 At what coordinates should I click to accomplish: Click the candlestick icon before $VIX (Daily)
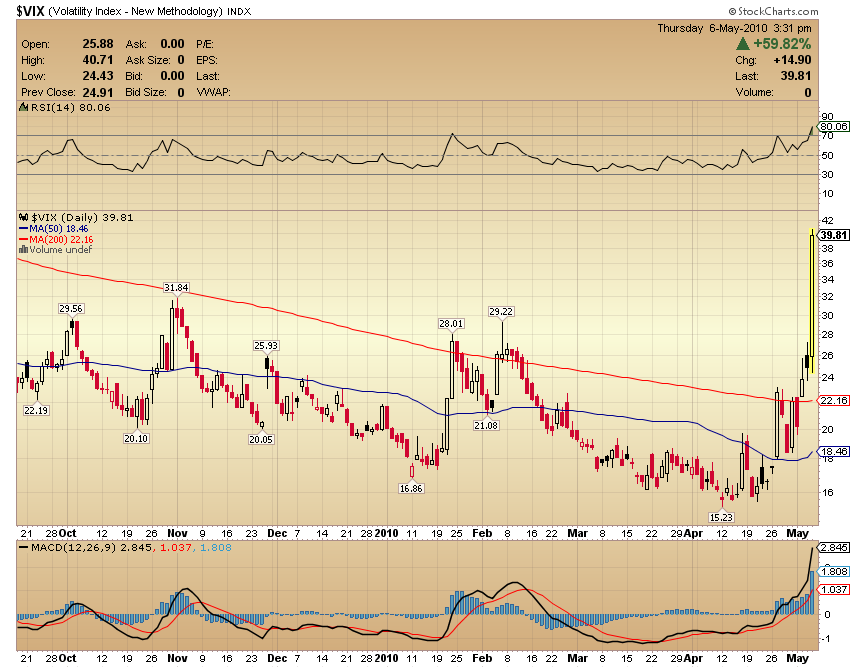[23, 217]
